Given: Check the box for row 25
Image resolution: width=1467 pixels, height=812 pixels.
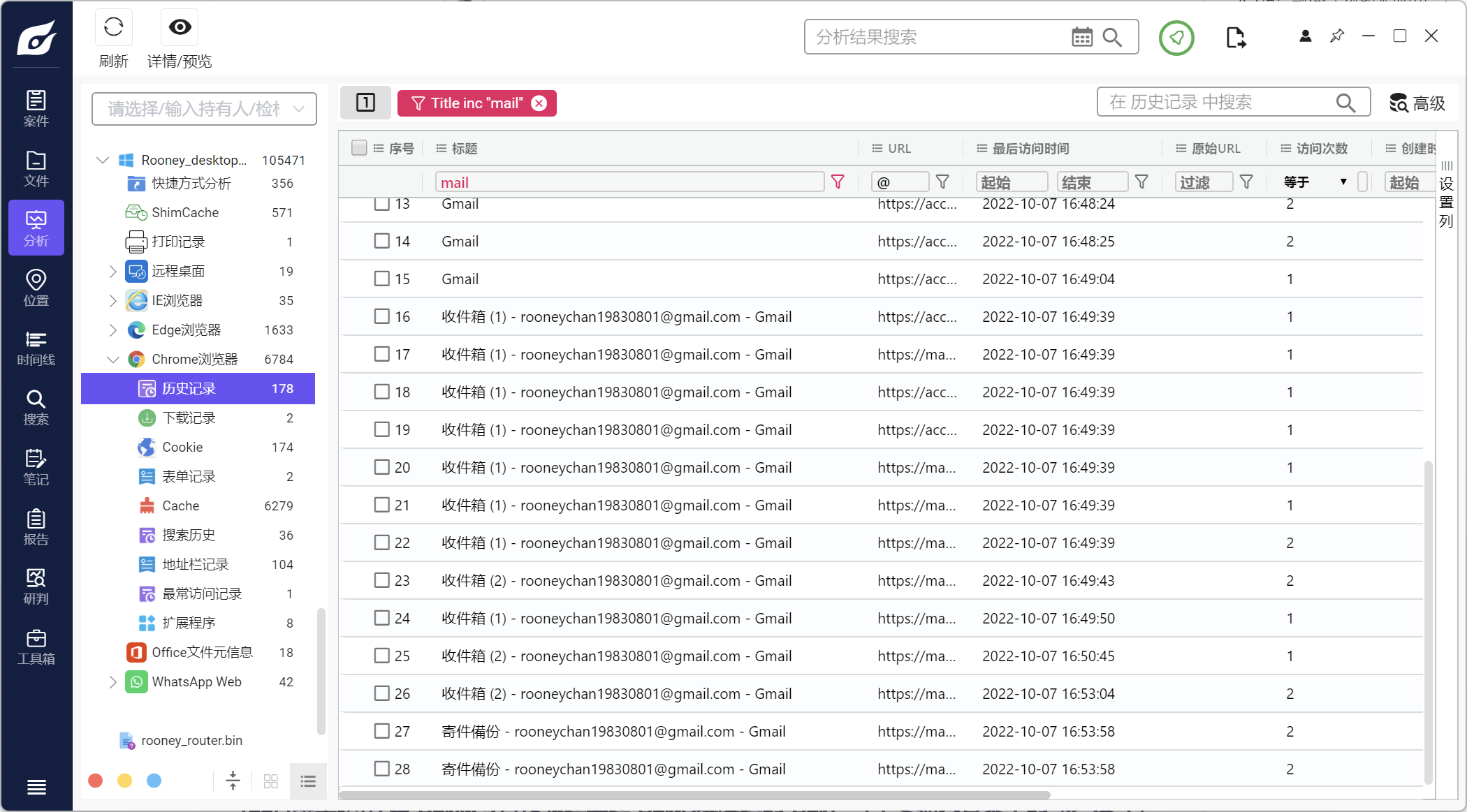Looking at the screenshot, I should click(381, 656).
